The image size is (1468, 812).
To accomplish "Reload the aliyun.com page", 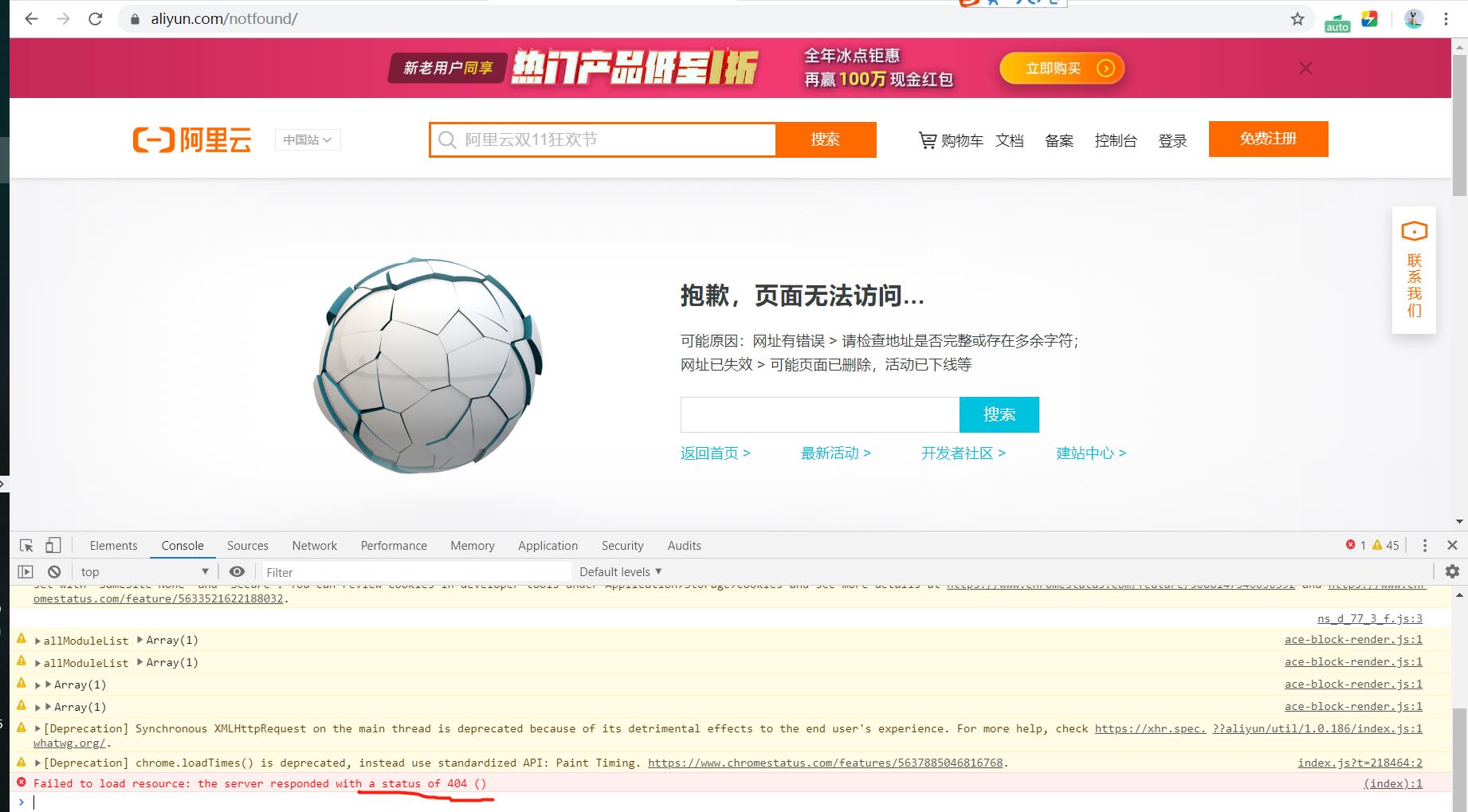I will click(x=96, y=19).
